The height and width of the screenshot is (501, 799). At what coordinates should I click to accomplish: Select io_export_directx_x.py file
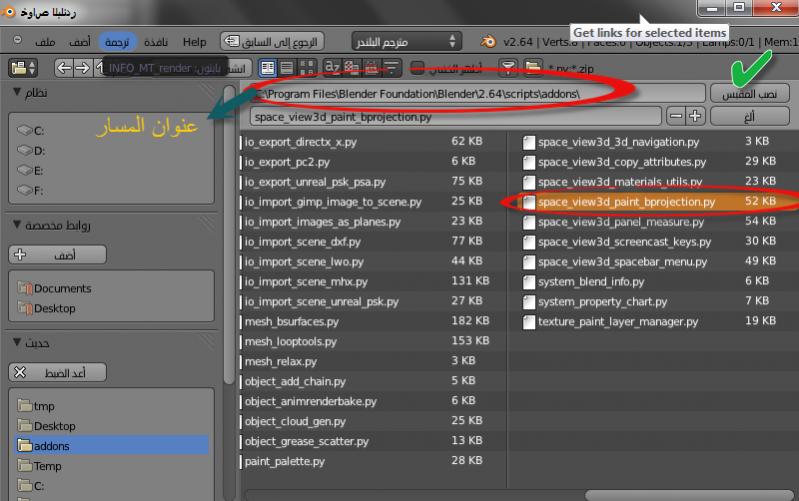(300, 142)
